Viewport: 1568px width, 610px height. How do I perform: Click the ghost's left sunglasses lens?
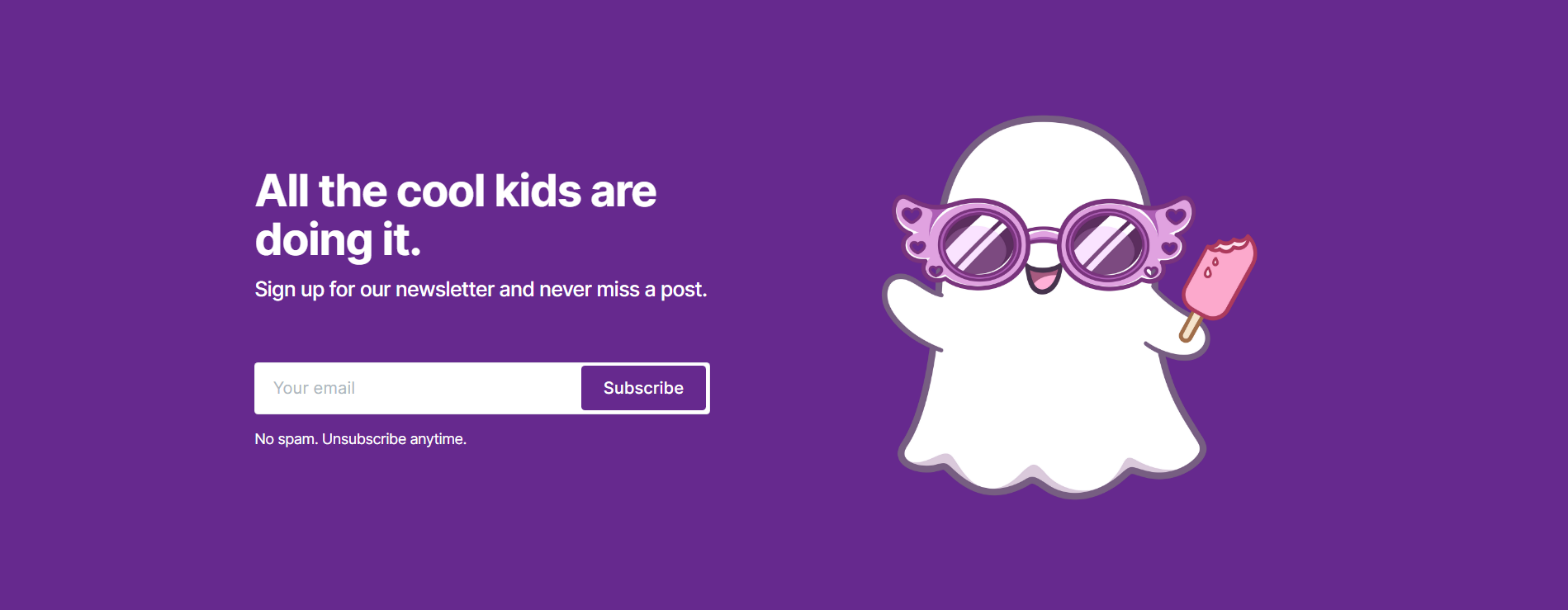pos(978,245)
